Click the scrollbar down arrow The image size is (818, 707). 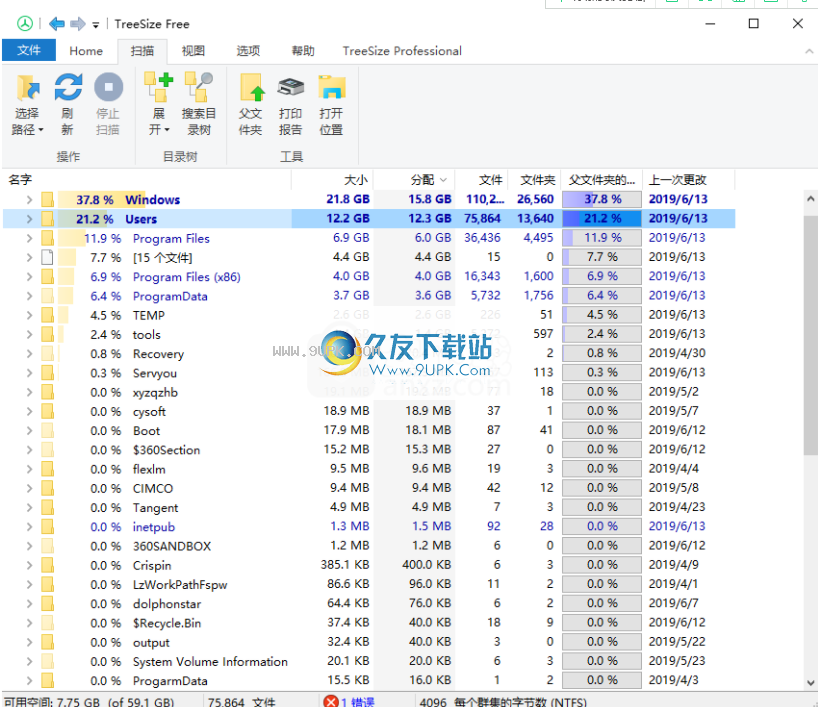click(810, 682)
